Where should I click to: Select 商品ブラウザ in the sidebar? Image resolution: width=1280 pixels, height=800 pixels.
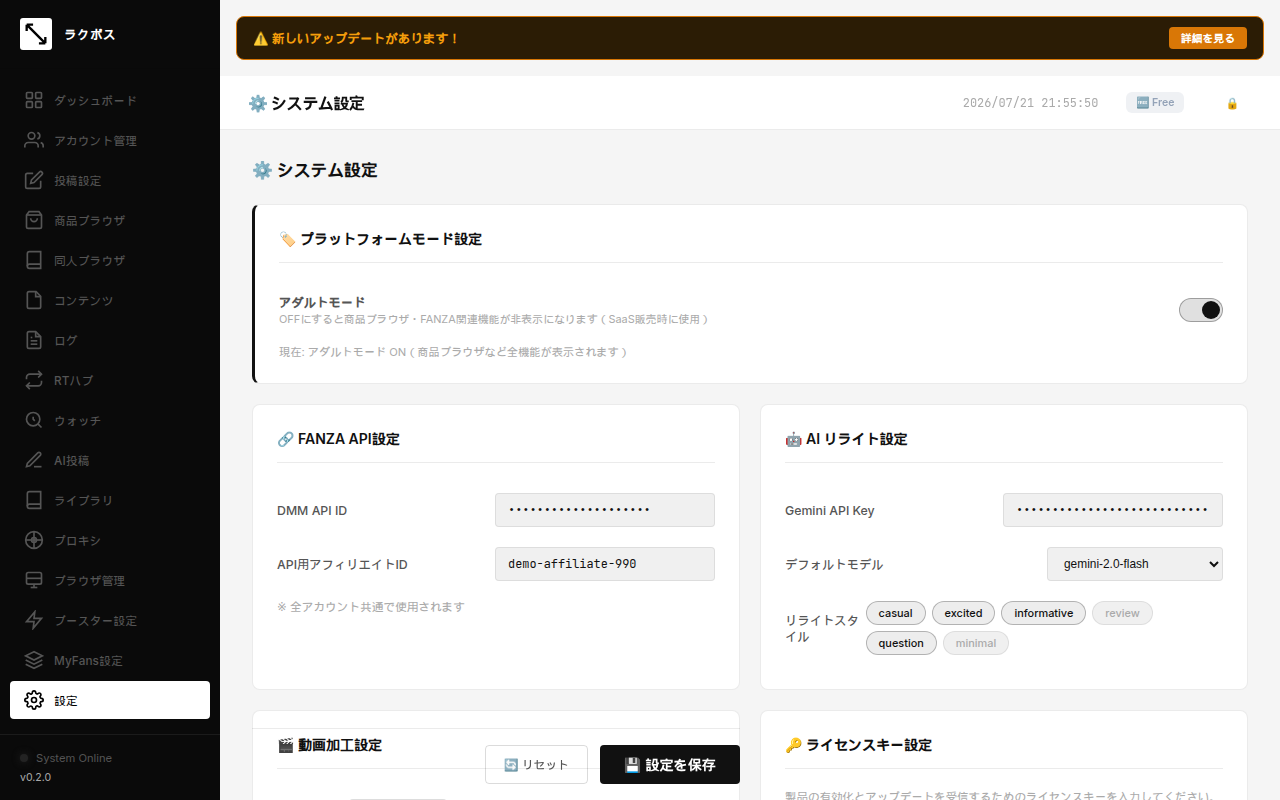tap(110, 220)
